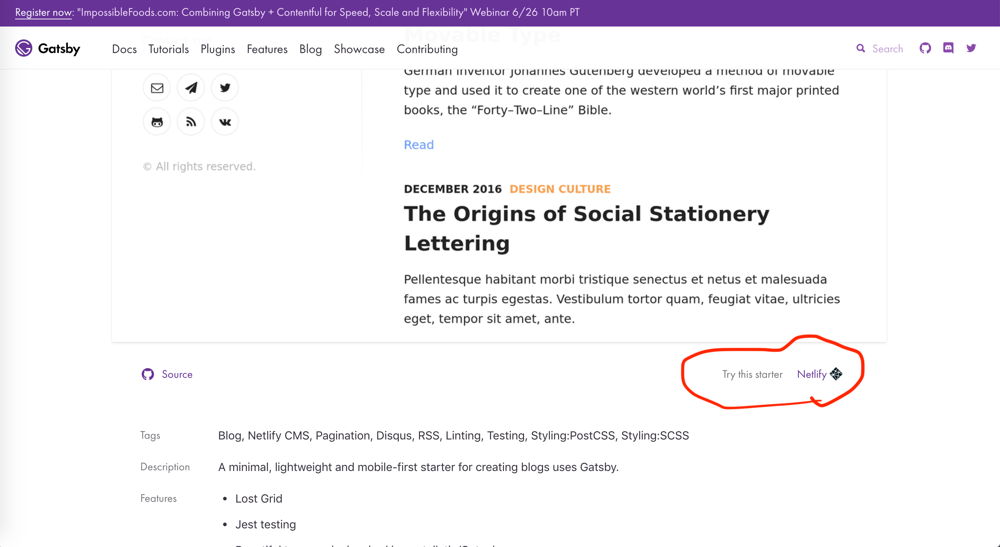Open the Docs menu item

tap(124, 49)
